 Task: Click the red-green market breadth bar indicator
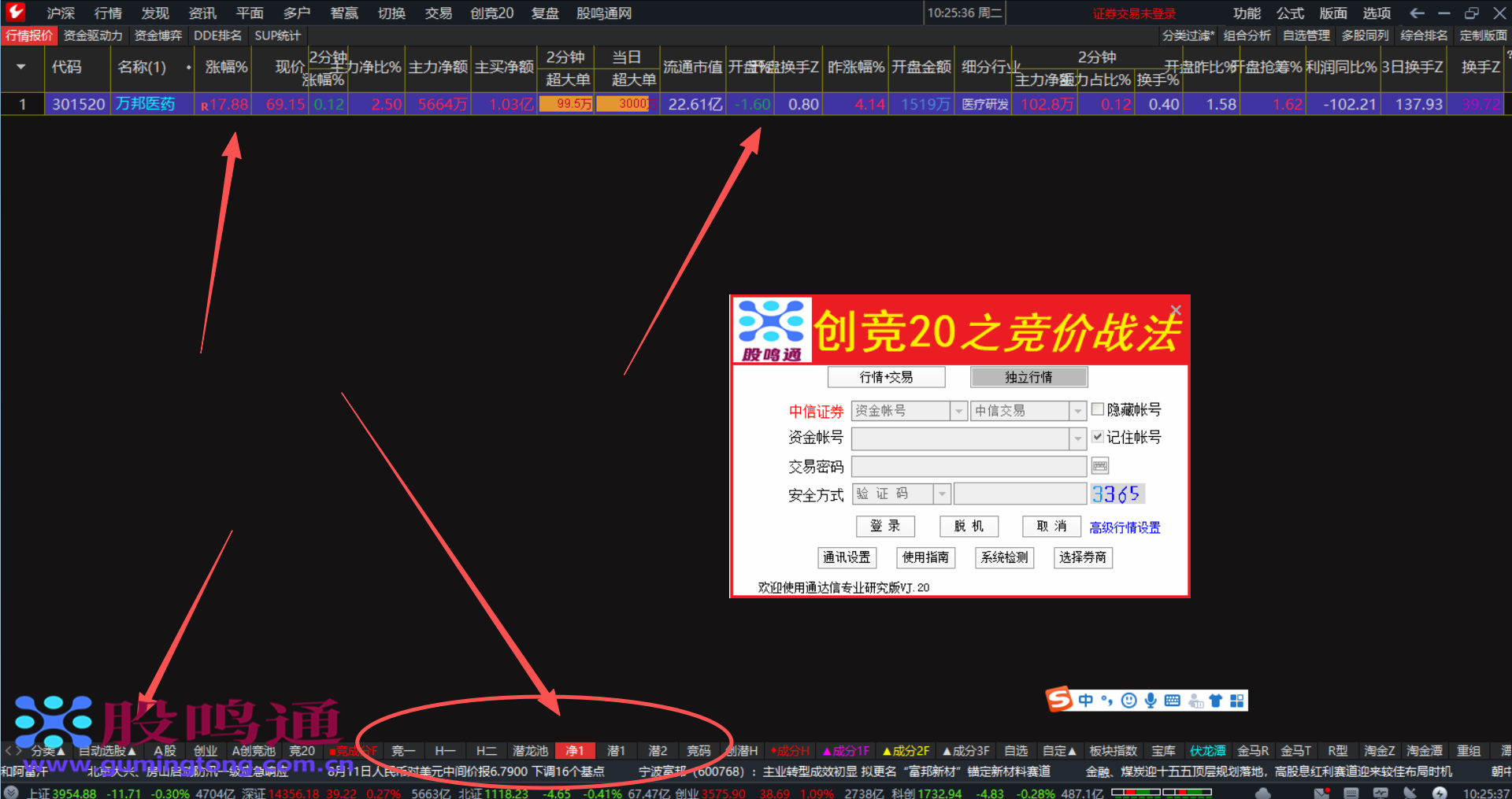tap(1161, 792)
